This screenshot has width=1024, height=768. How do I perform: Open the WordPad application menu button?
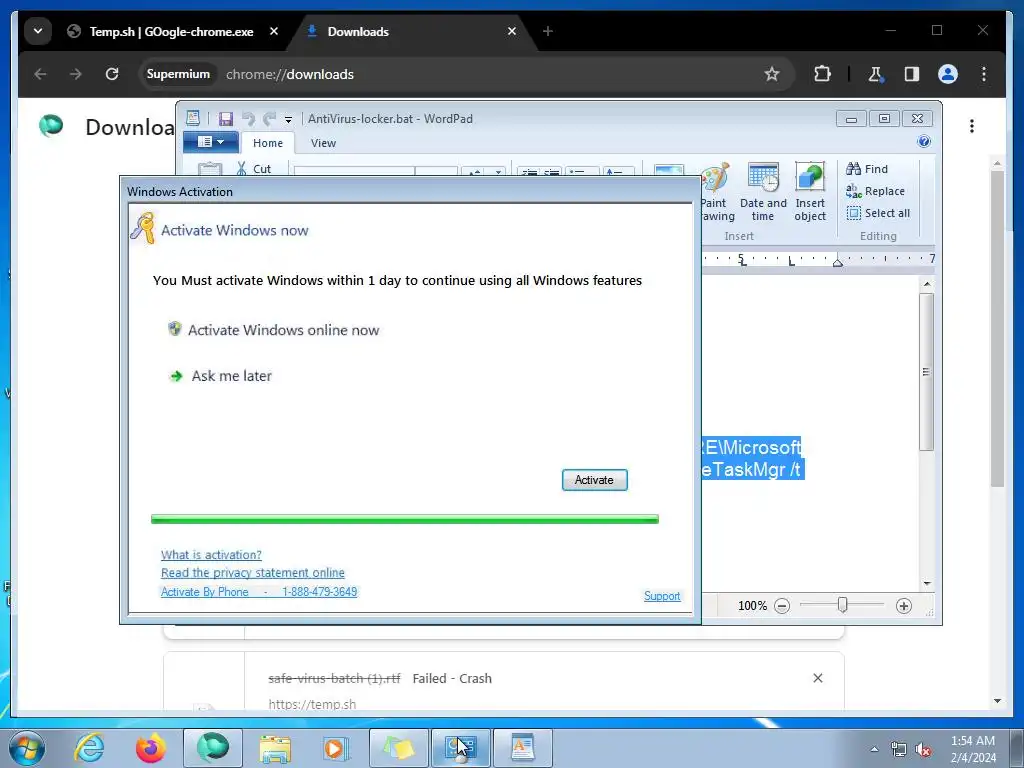[210, 142]
